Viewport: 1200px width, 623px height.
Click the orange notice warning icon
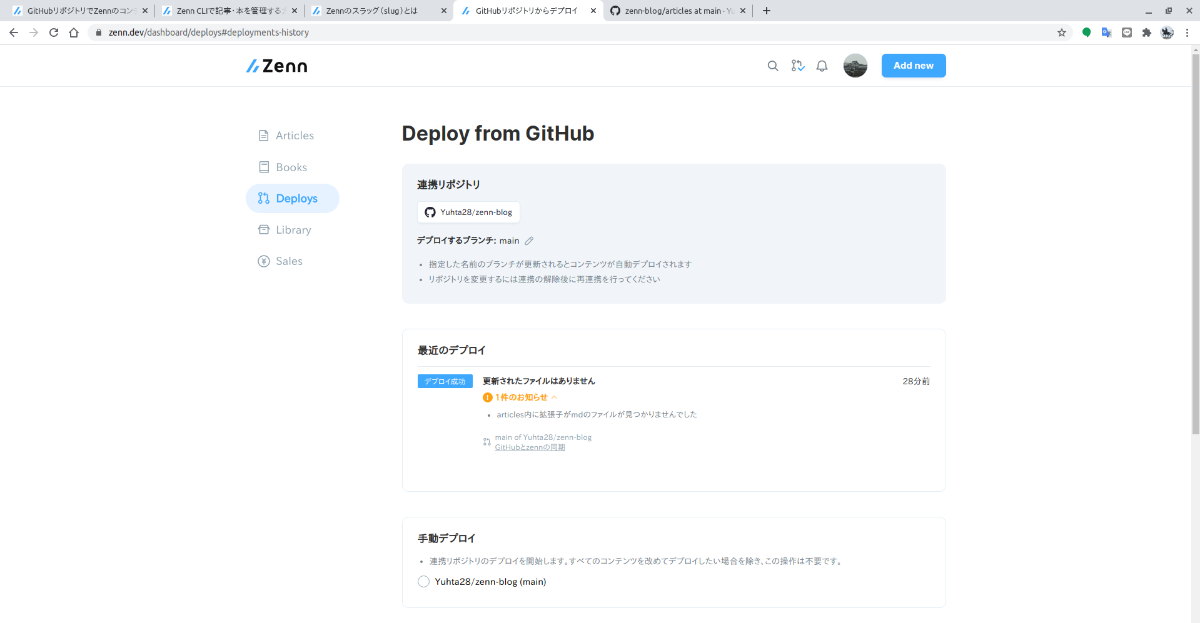tap(488, 397)
